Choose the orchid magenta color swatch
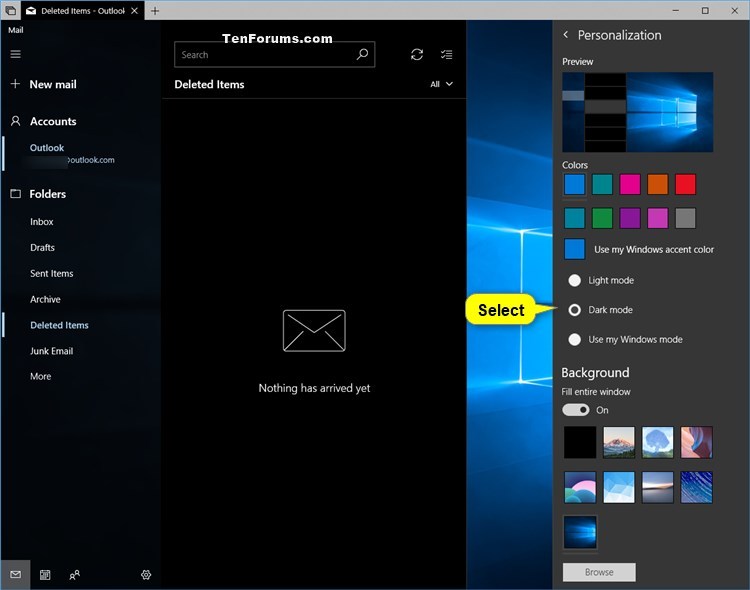 (658, 218)
